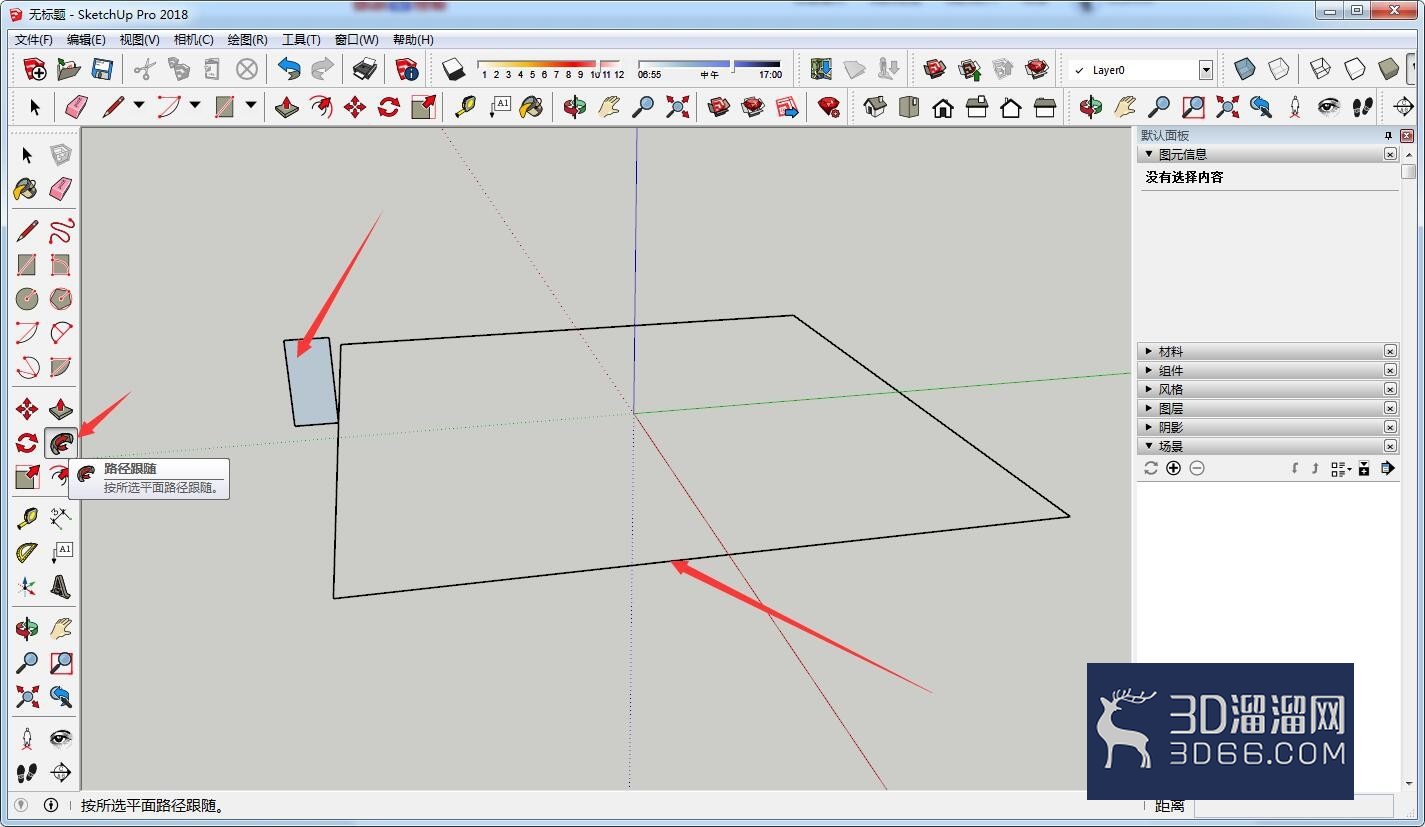Click the measurements input field
Viewport: 1425px width, 827px height.
click(x=1293, y=805)
